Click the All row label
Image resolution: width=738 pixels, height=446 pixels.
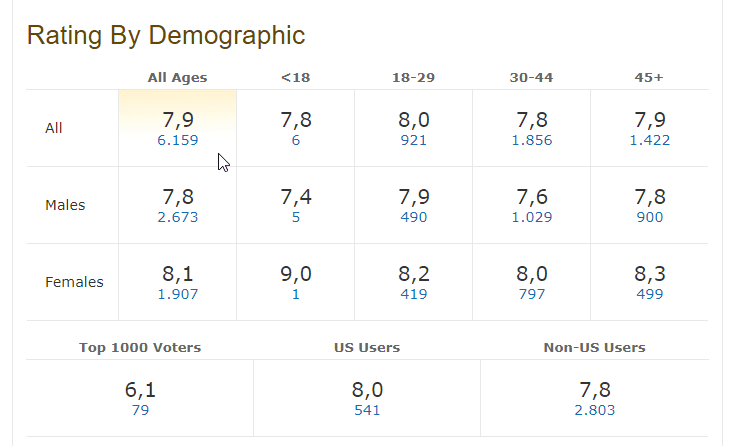click(54, 128)
